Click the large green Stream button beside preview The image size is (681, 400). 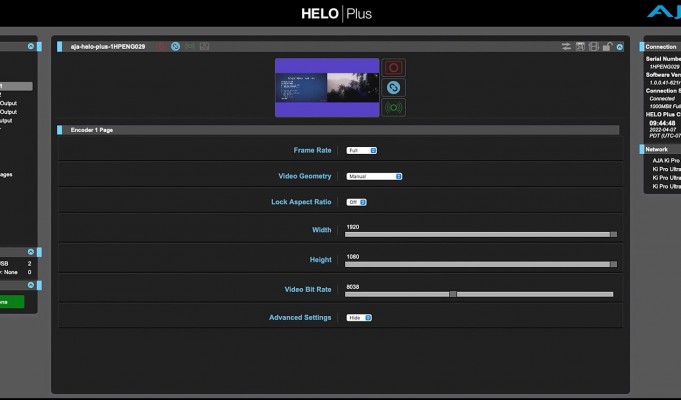coord(393,107)
